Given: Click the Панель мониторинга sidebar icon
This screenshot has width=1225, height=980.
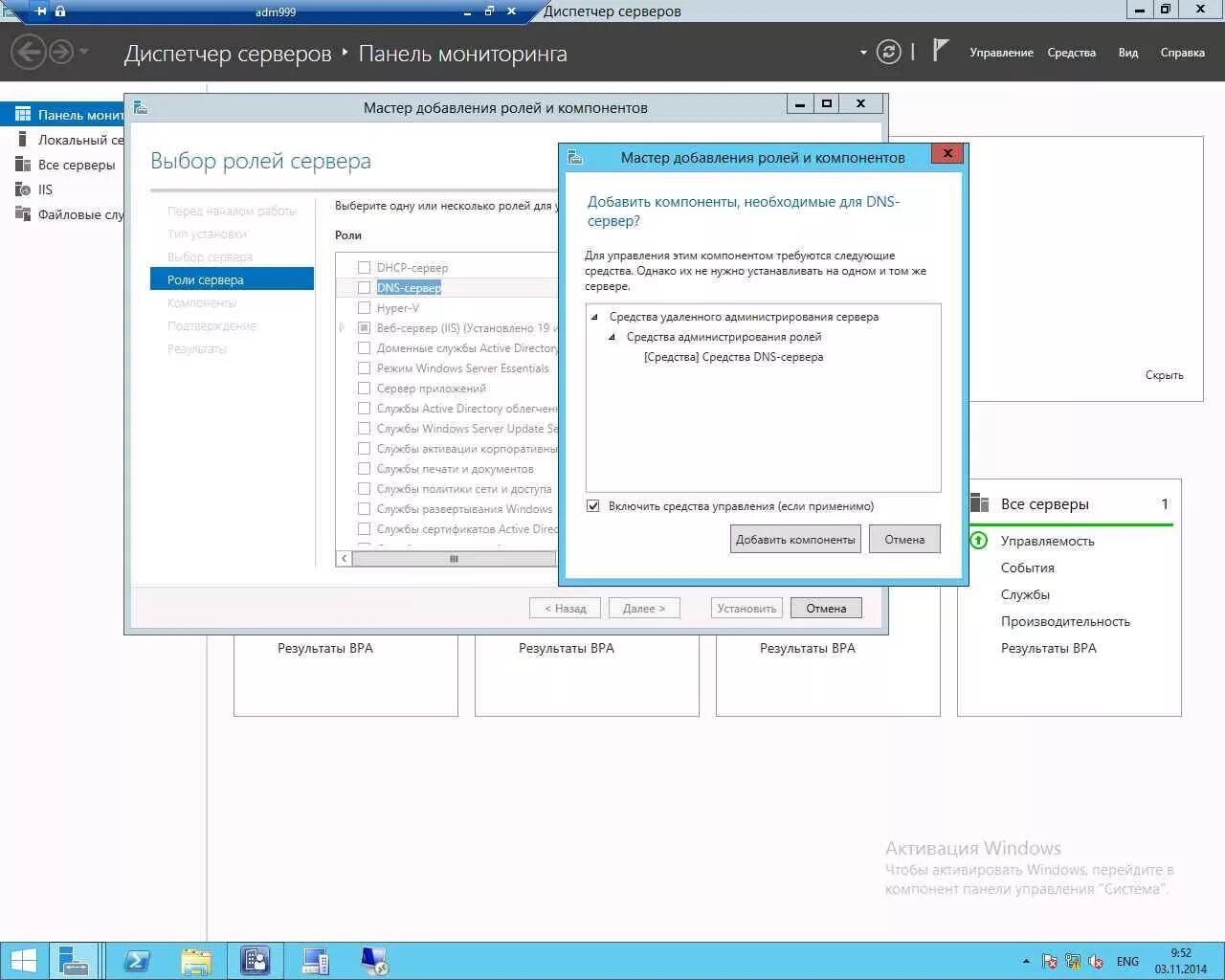Looking at the screenshot, I should (x=23, y=114).
